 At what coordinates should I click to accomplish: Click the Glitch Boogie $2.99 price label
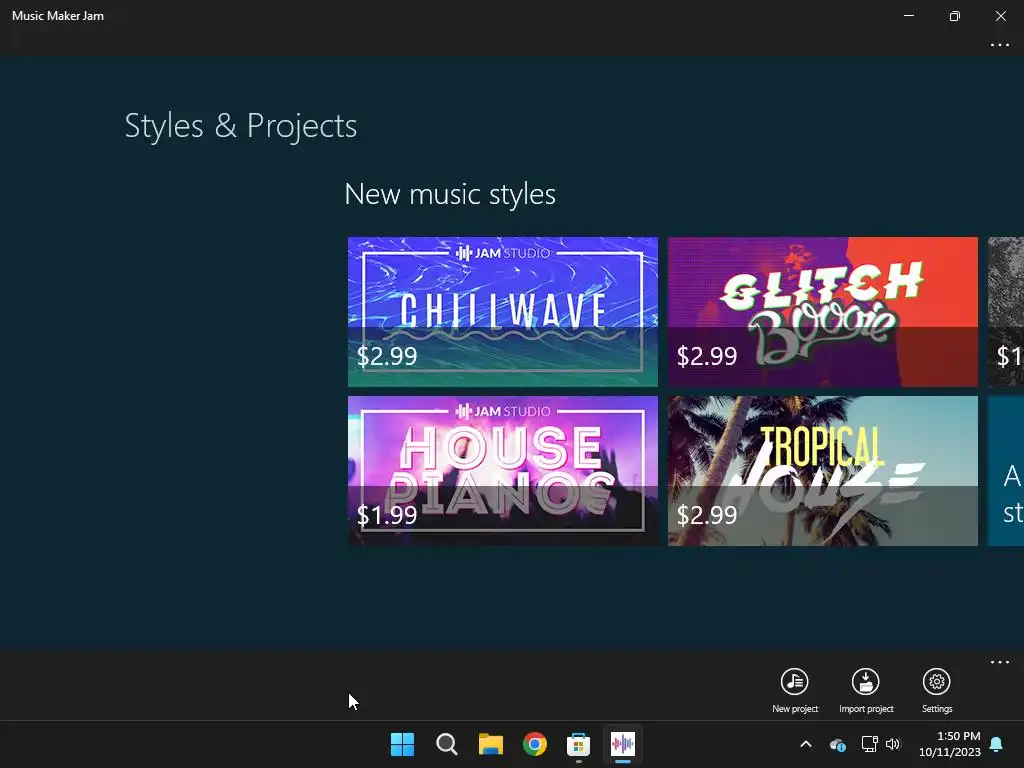click(707, 356)
